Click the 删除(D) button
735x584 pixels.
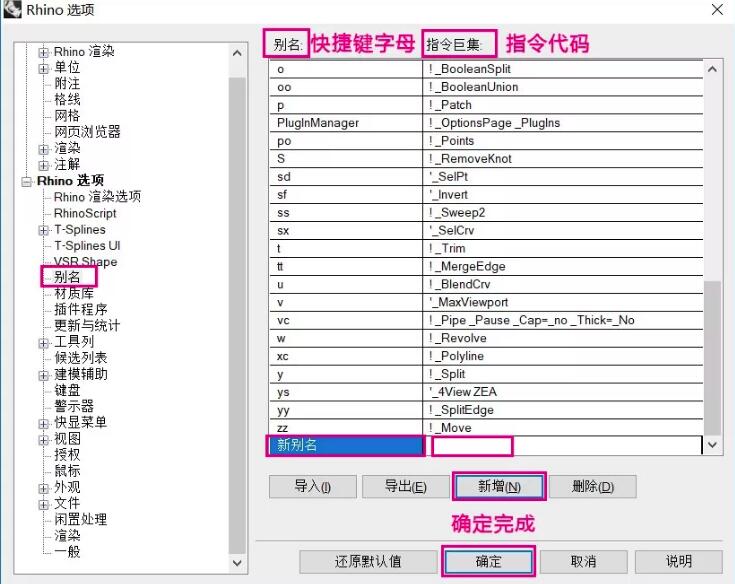click(x=592, y=487)
